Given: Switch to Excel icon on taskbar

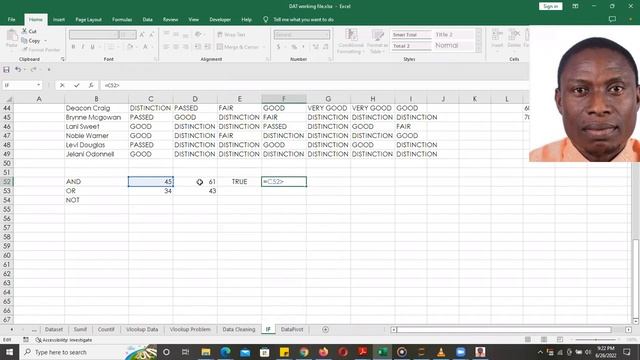Looking at the screenshot, I should (x=382, y=352).
